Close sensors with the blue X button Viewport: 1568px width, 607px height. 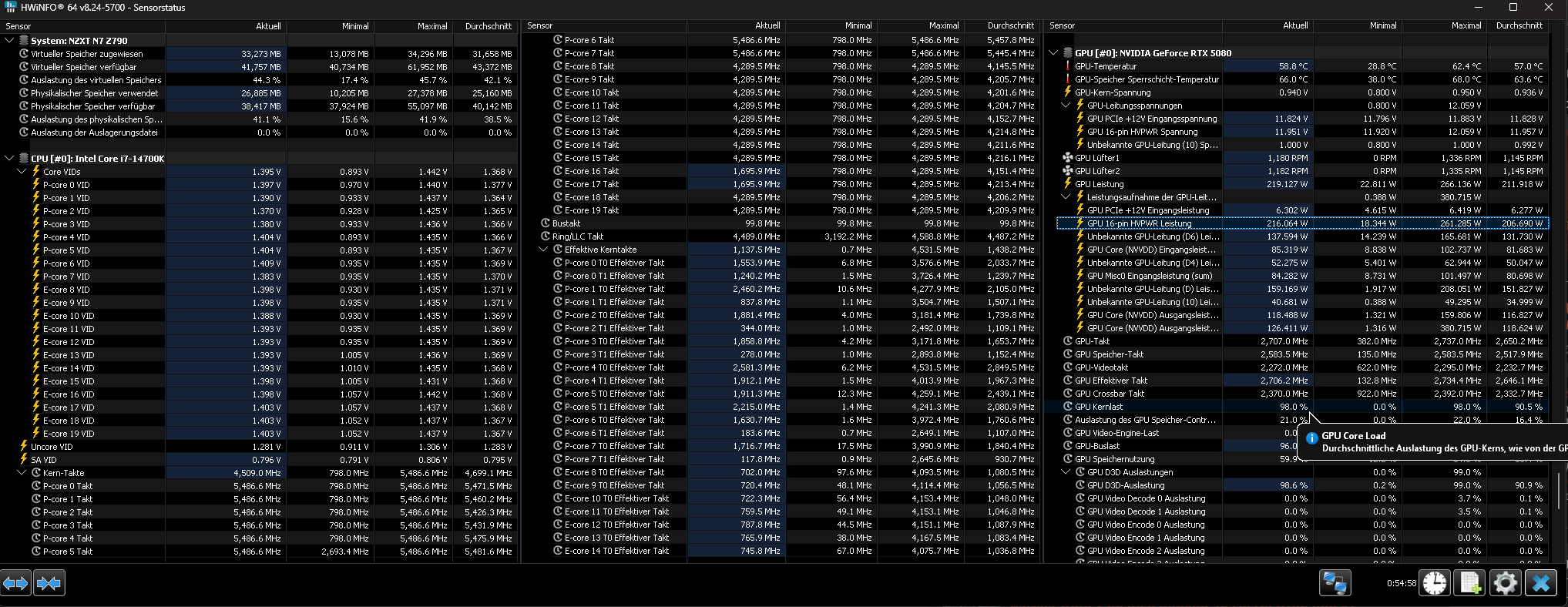click(1540, 583)
